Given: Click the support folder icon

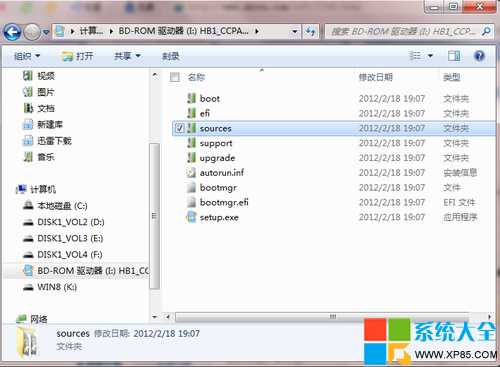Looking at the screenshot, I should click(x=191, y=143).
